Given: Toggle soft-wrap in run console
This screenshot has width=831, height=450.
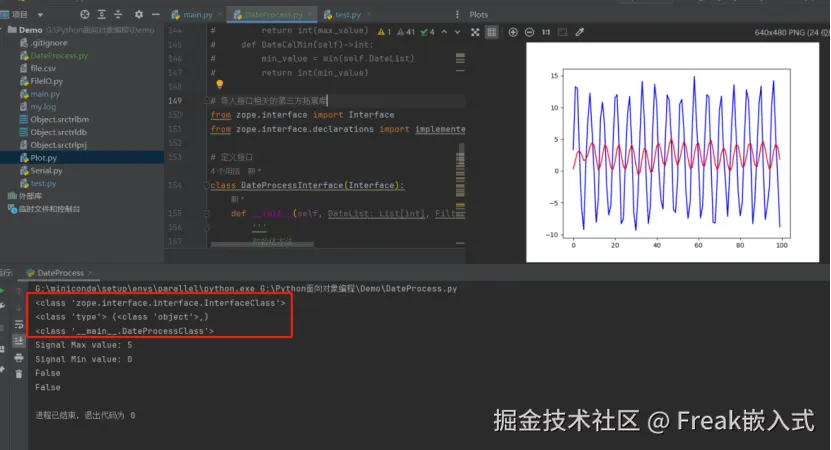Looking at the screenshot, I should click(19, 324).
